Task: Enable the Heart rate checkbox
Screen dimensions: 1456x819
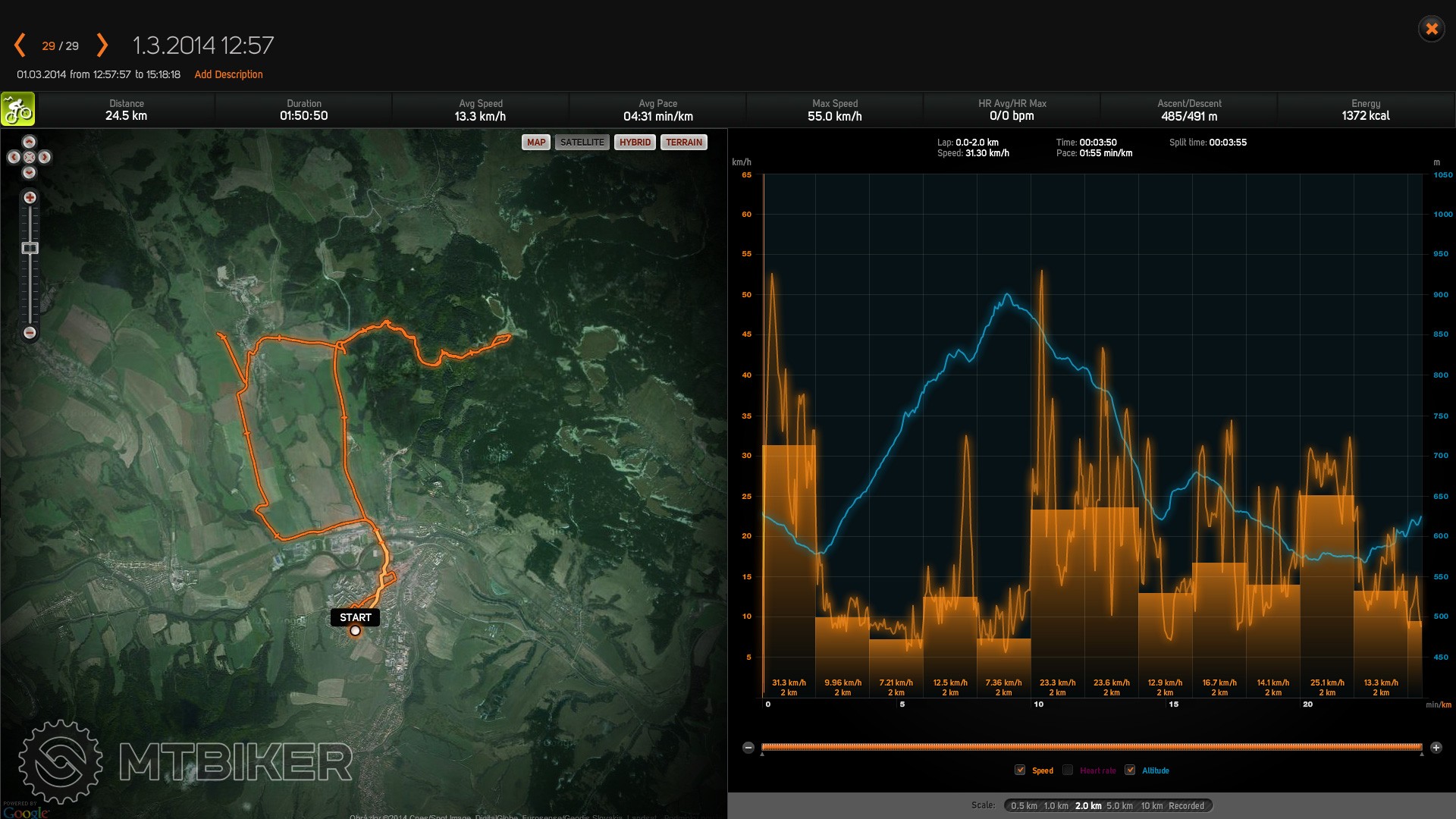Action: (1068, 770)
